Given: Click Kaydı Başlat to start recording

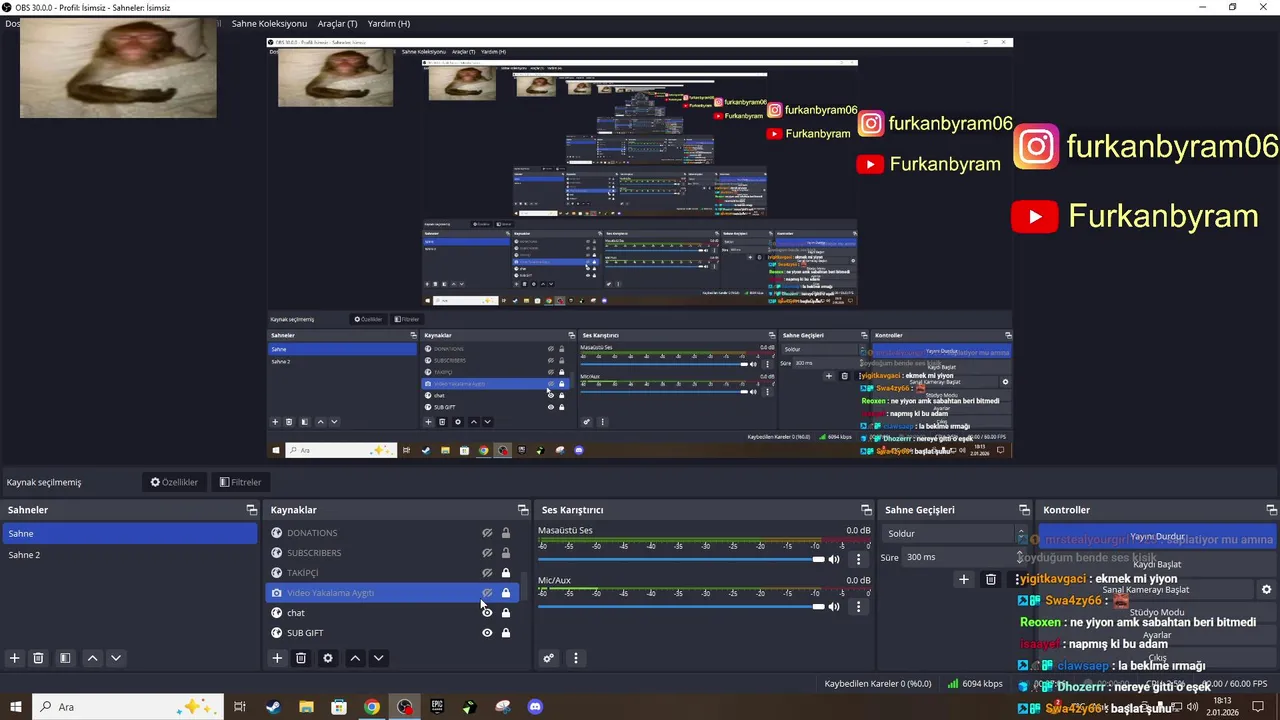Looking at the screenshot, I should click(x=1157, y=564).
